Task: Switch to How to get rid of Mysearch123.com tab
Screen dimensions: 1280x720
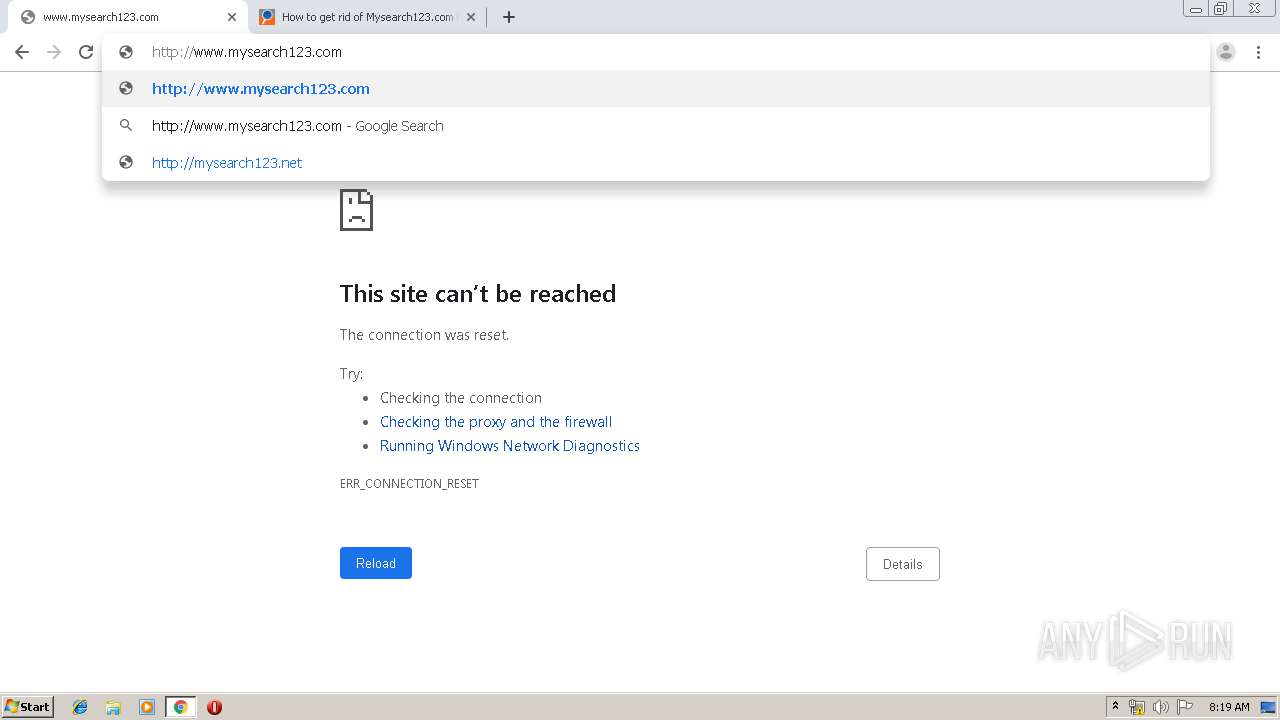Action: point(367,17)
